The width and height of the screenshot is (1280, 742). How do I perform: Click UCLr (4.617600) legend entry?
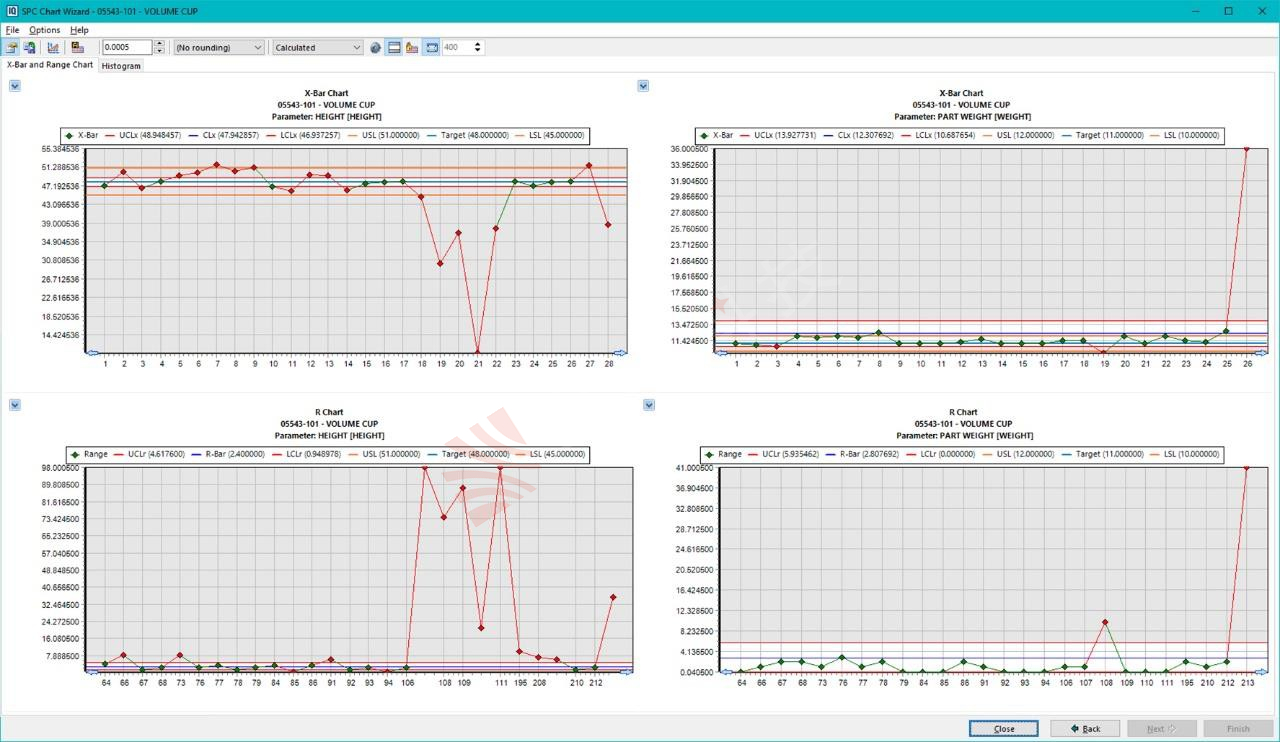[149, 454]
